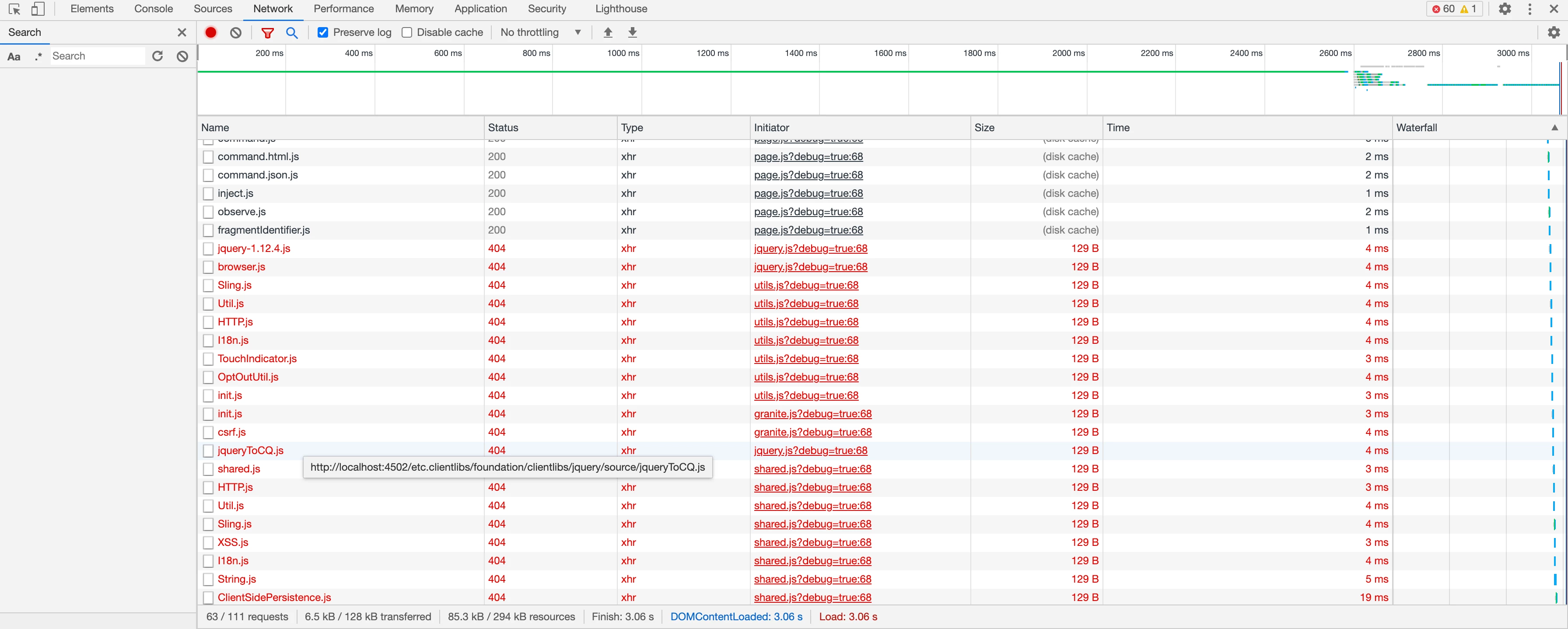1568x629 pixels.
Task: Clear the network log
Action: [235, 32]
